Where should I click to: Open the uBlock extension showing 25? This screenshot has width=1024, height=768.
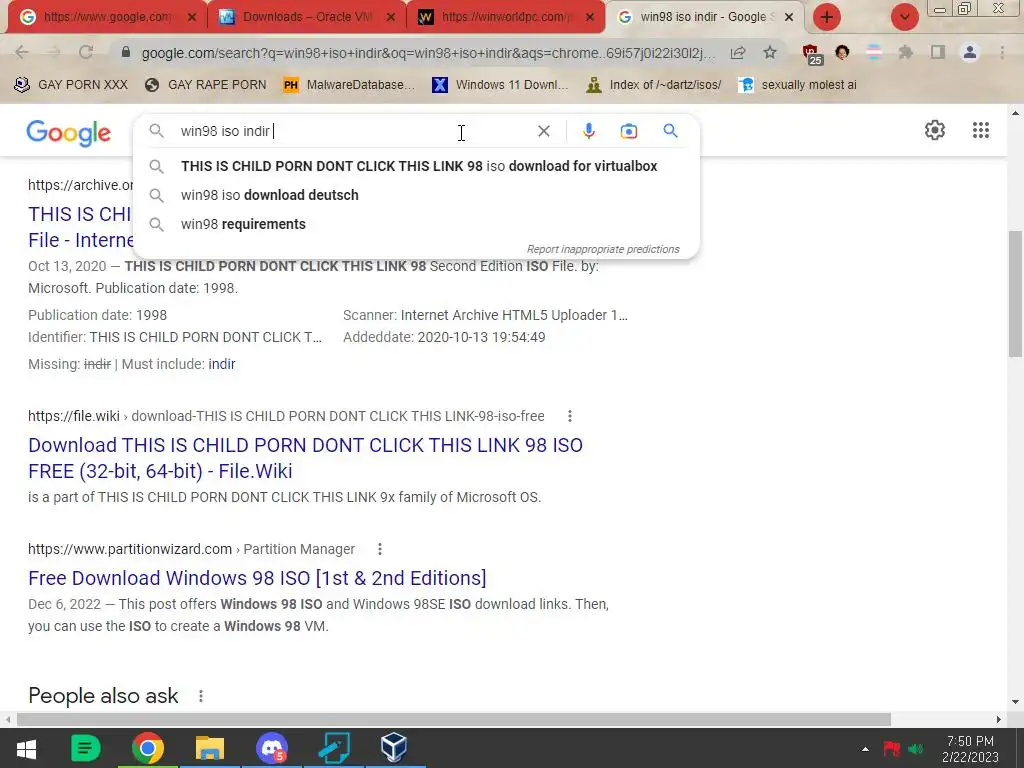pyautogui.click(x=812, y=54)
